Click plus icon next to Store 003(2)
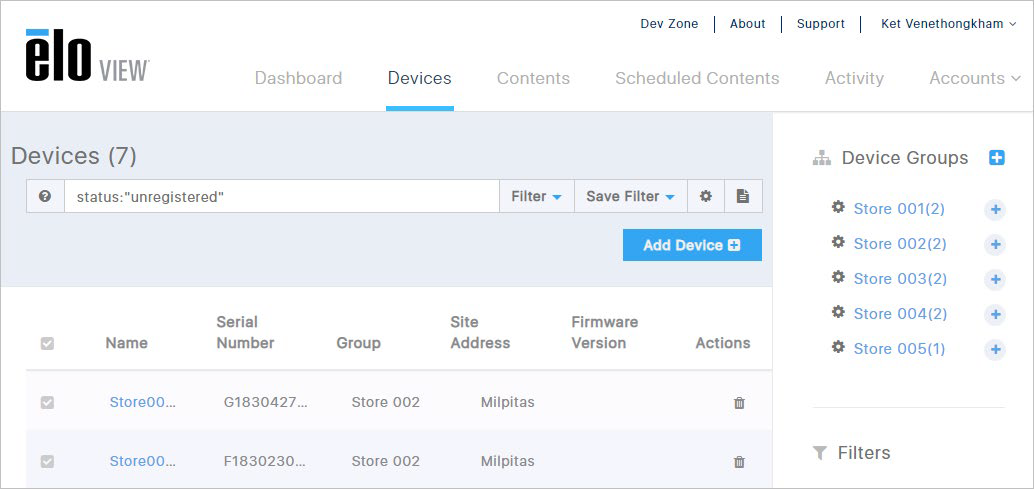 (995, 280)
